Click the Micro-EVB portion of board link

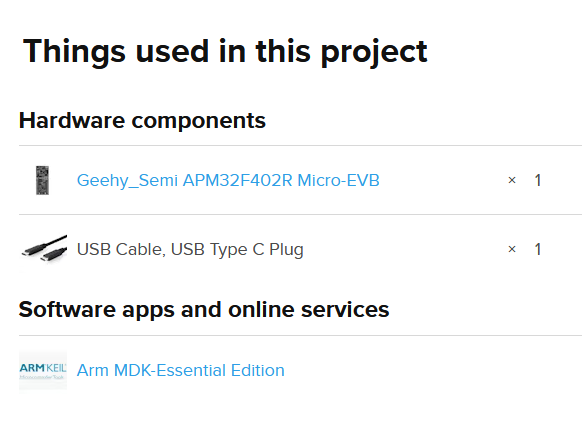[338, 180]
